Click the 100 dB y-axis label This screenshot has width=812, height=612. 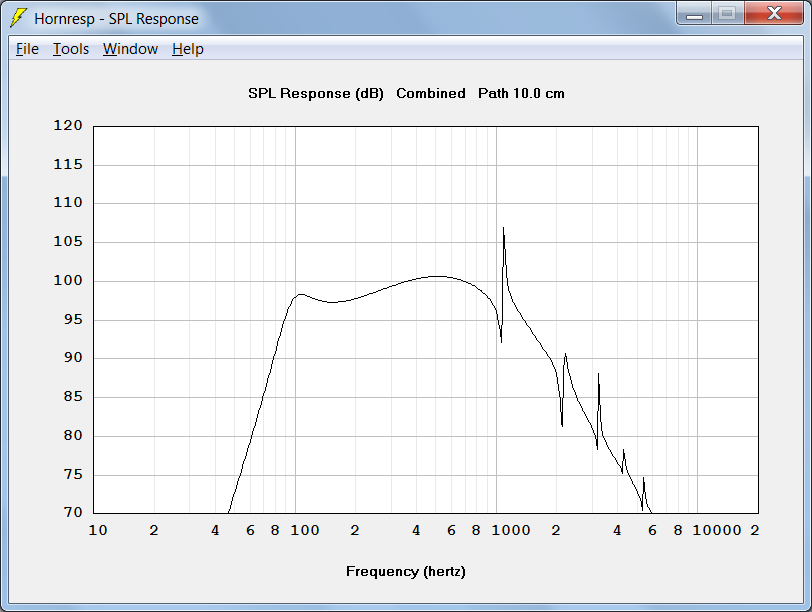68,281
